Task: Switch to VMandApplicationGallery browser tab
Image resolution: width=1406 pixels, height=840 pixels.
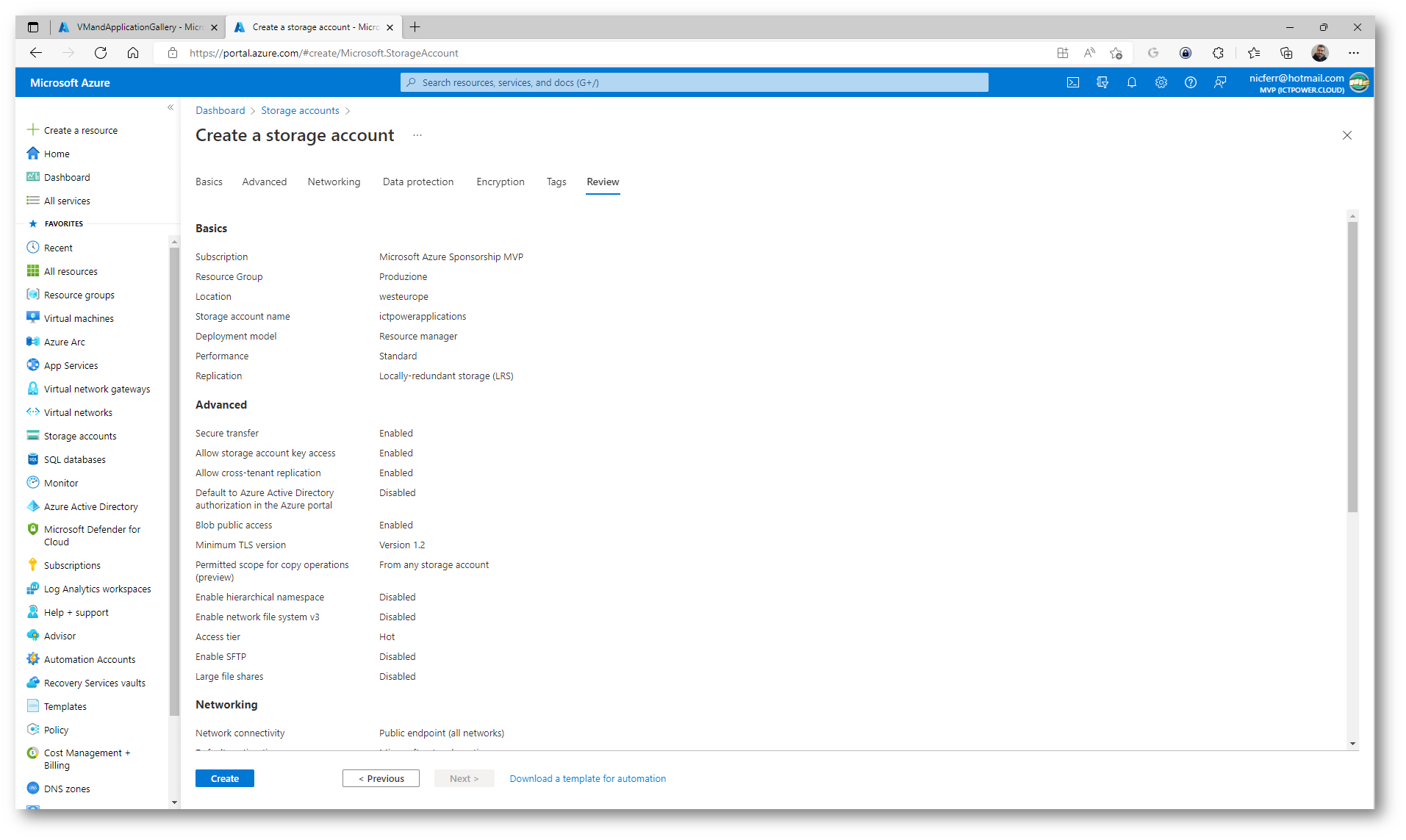Action: pyautogui.click(x=139, y=27)
